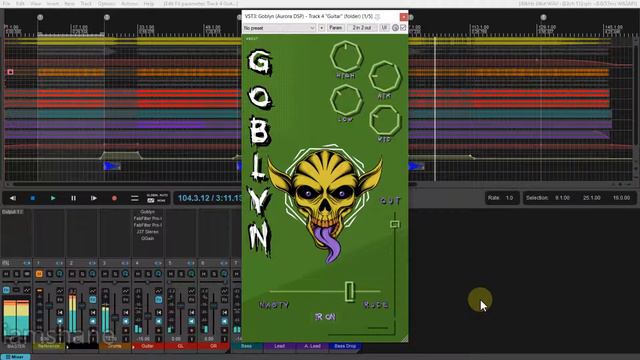Jump to project end in transport
Screen dimensions: 640x360
click(93, 198)
